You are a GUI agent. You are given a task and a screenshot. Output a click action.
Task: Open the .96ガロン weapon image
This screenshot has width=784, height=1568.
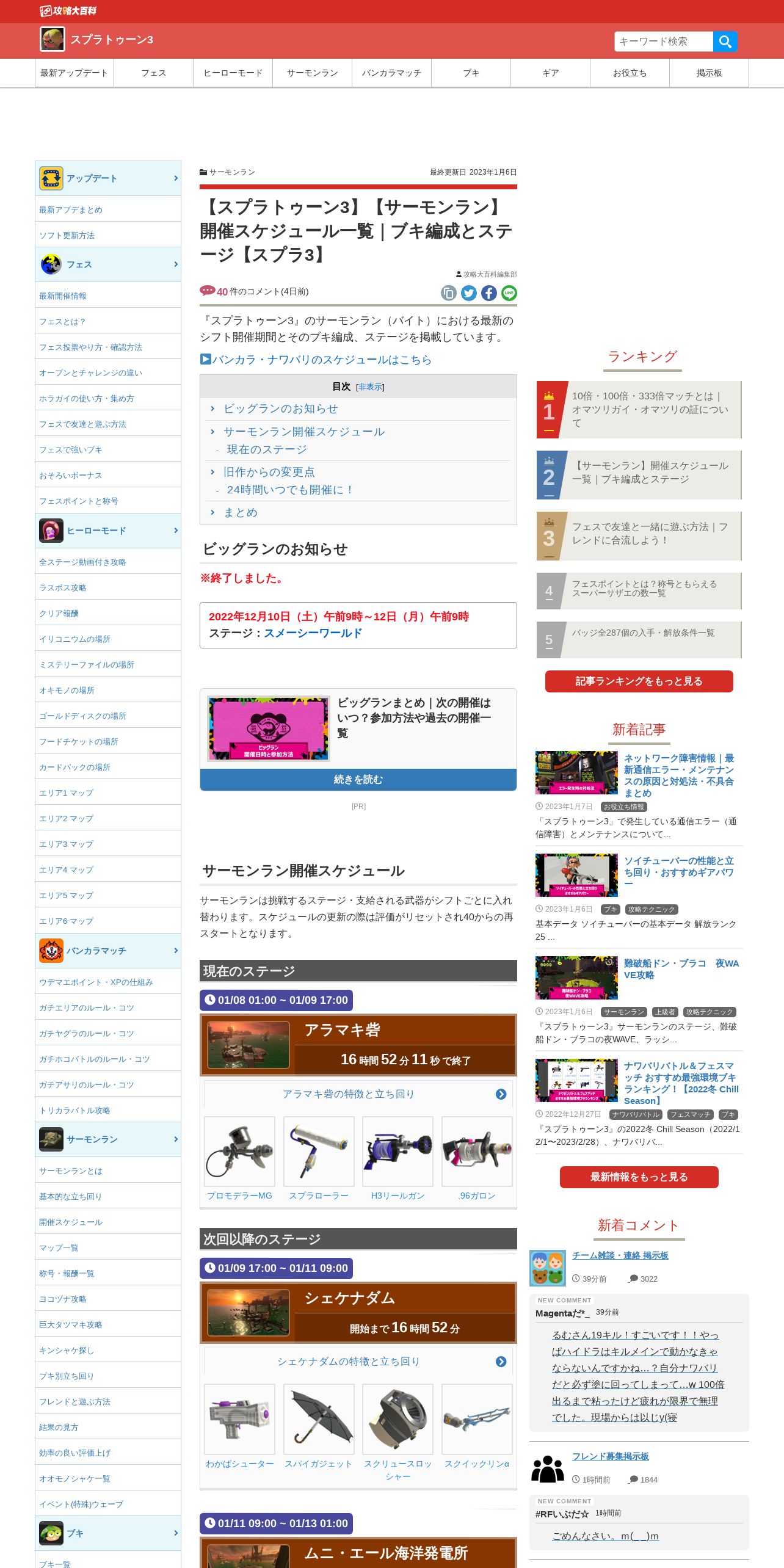[x=477, y=1152]
